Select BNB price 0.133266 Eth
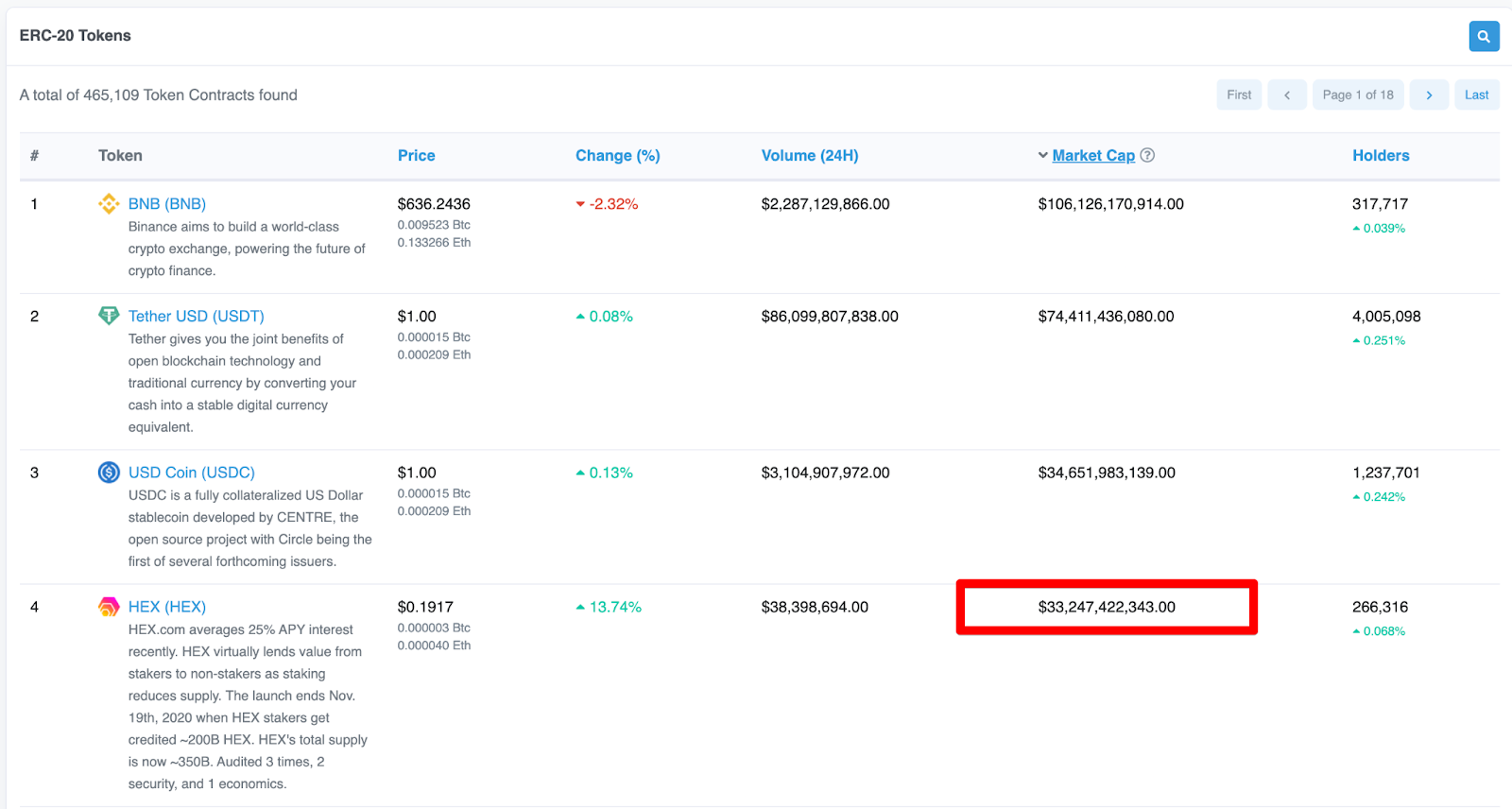Viewport: 1512px width, 809px height. 434,243
